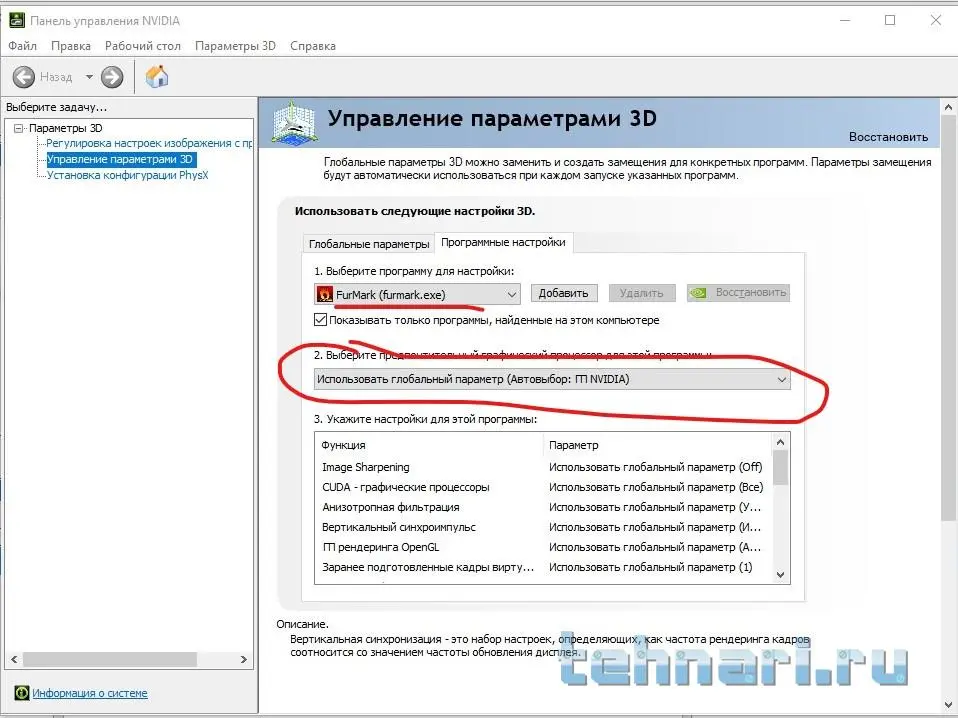Select Заранее подготовленные кадры row
Screen dimensions: 958x718
pos(543,567)
